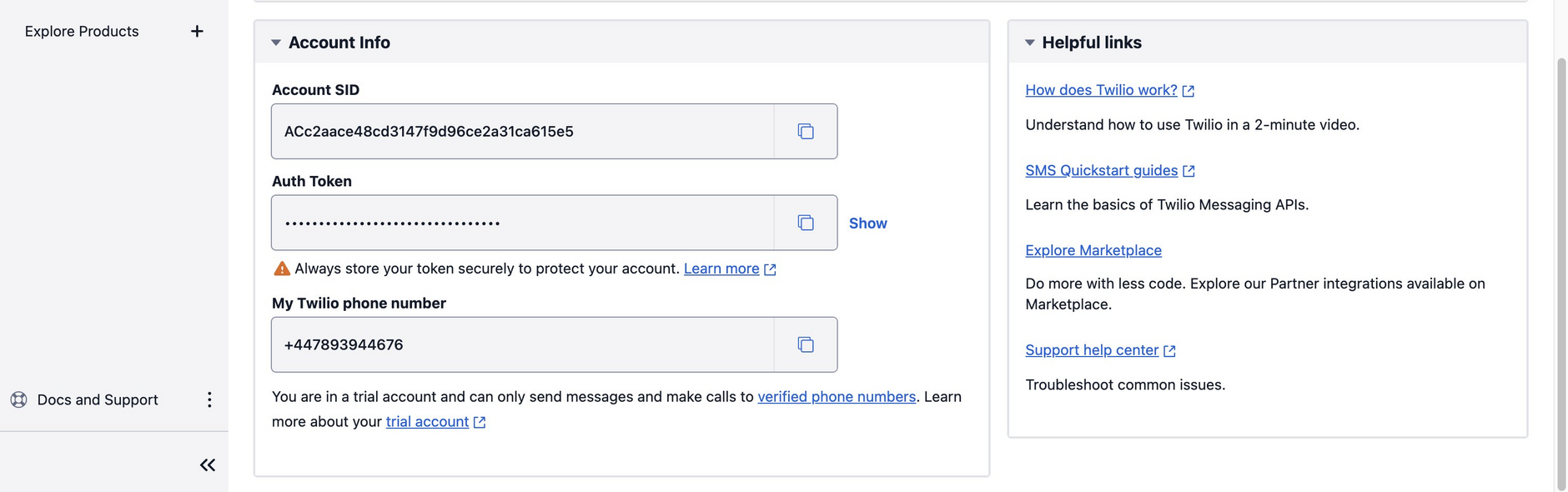Viewport: 1568px width, 492px height.
Task: Click 'Learn the basics of Twilio Messaging APIs.'
Action: pyautogui.click(x=1167, y=204)
